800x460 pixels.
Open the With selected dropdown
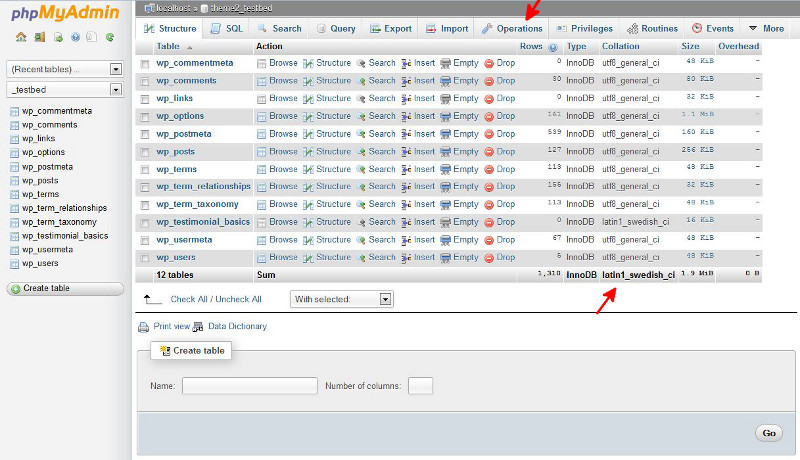click(x=341, y=299)
